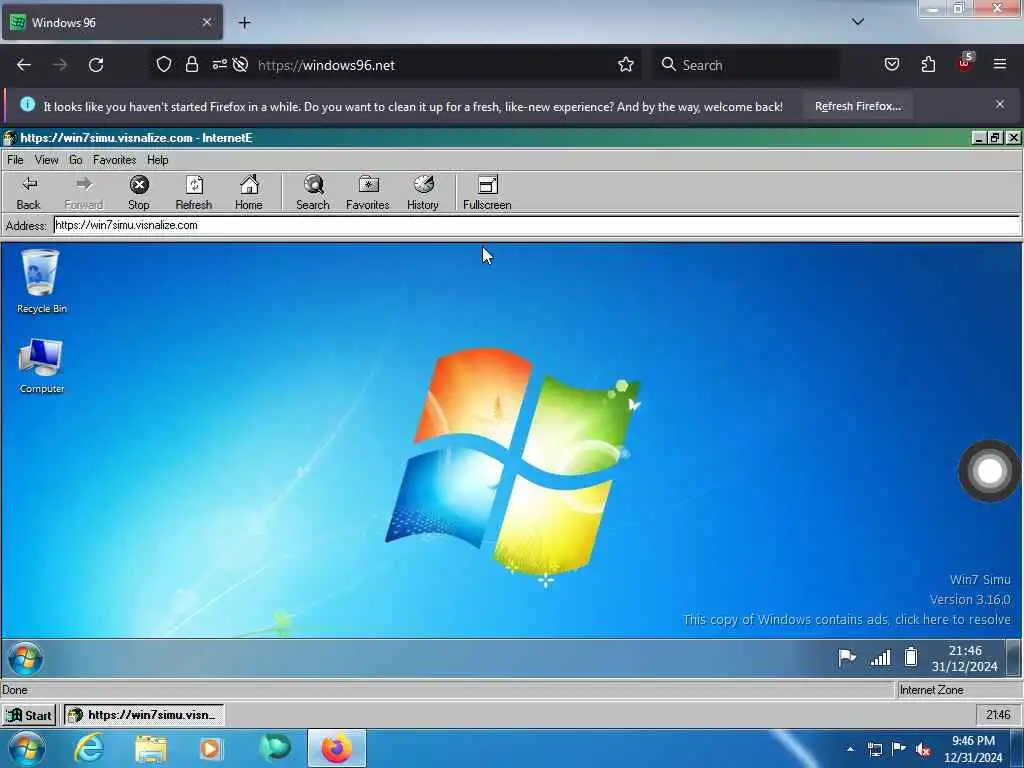Reload the Firefox page
Screen dimensions: 1024x768
pyautogui.click(x=96, y=65)
